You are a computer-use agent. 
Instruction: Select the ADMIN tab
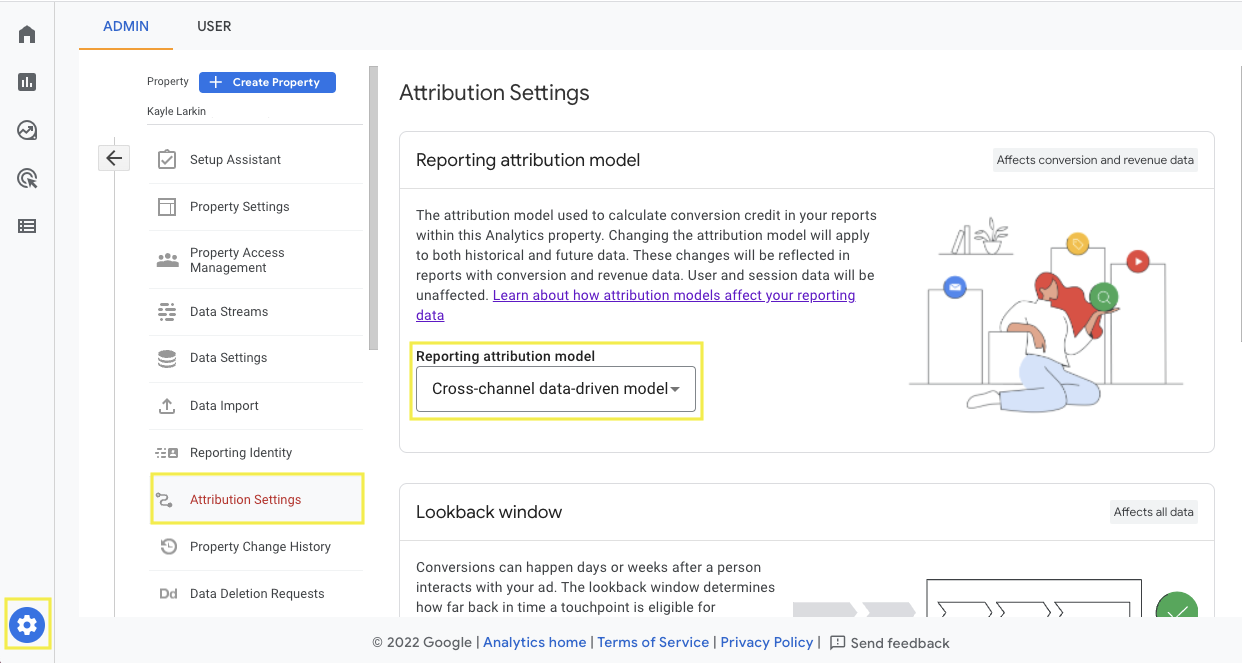click(x=125, y=27)
